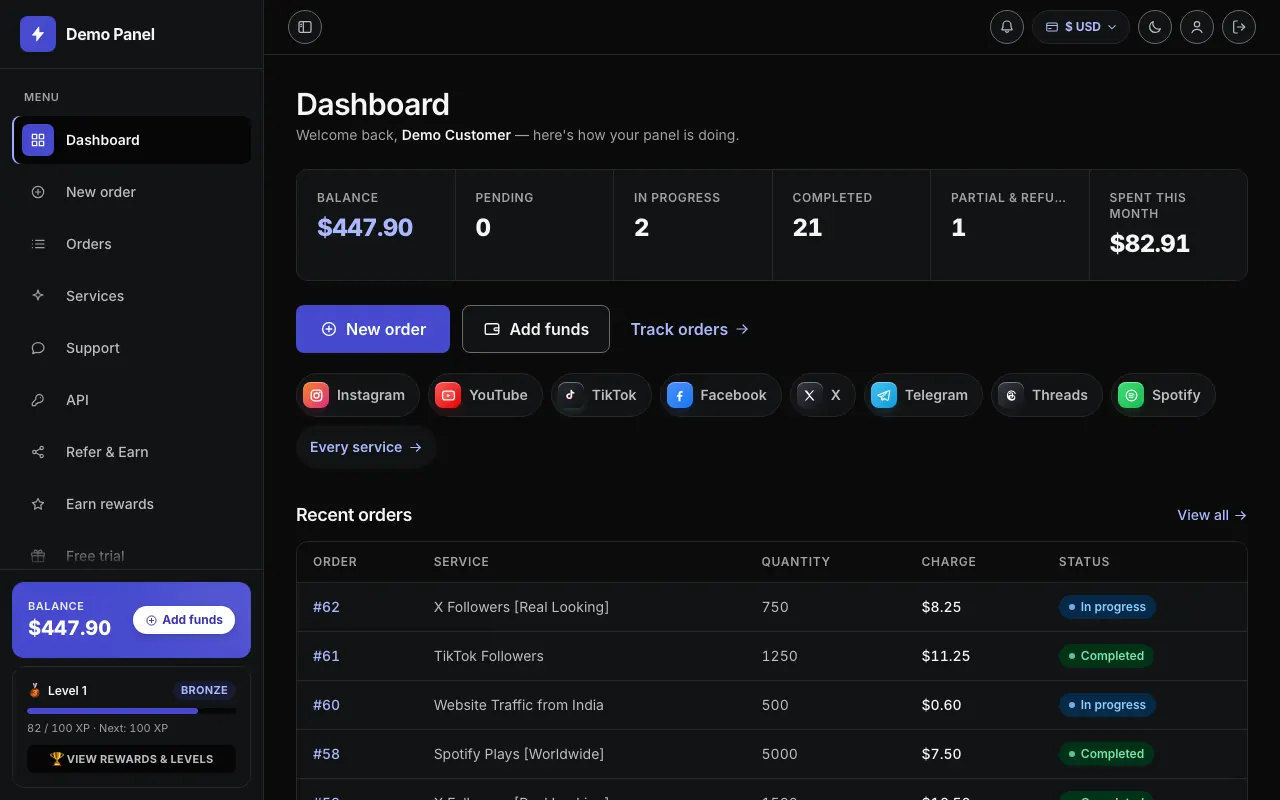Click the outlined Add funds button

(x=536, y=329)
